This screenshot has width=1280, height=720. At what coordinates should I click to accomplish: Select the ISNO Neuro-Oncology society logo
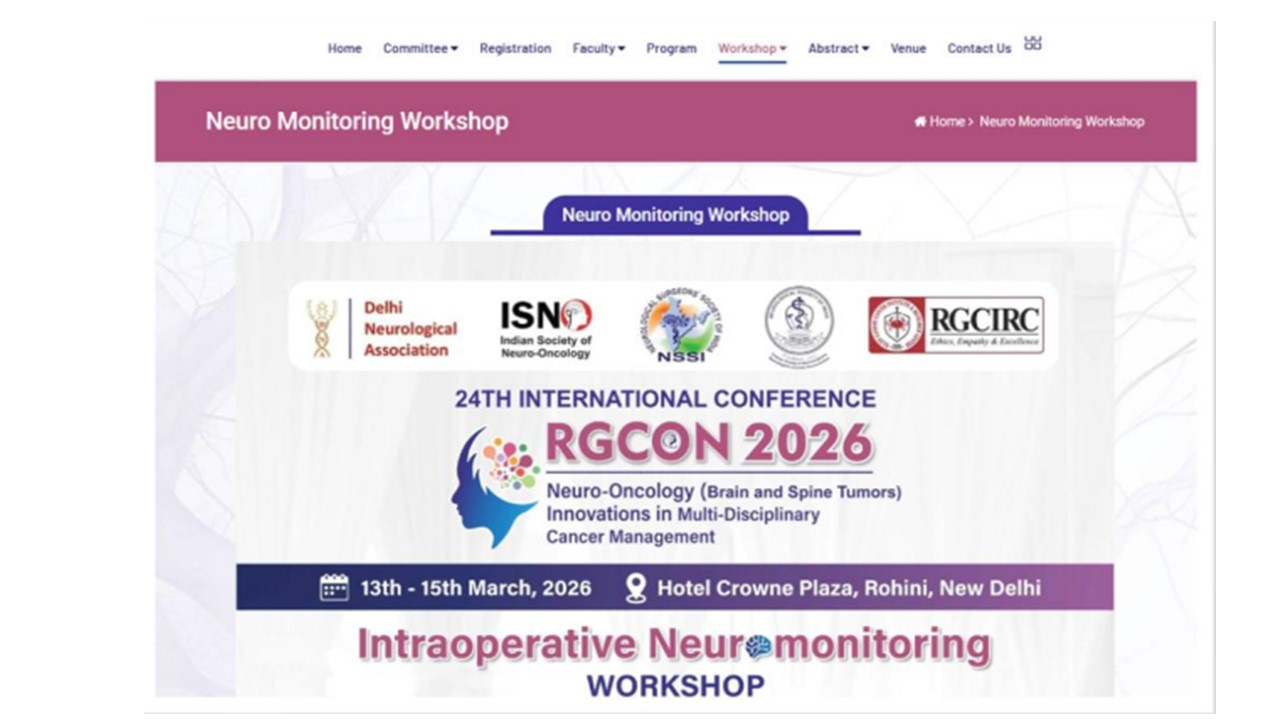pos(546,329)
